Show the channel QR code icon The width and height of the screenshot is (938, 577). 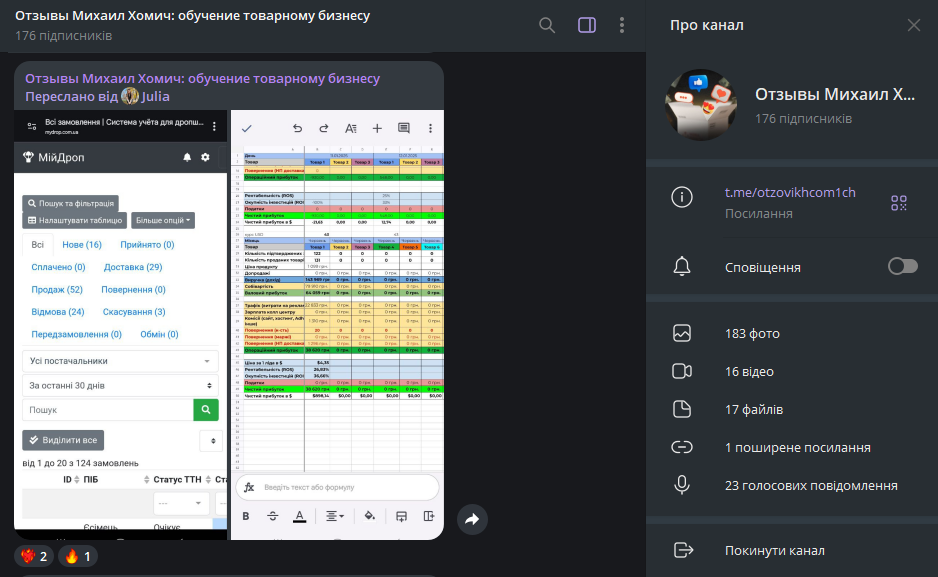pos(899,203)
